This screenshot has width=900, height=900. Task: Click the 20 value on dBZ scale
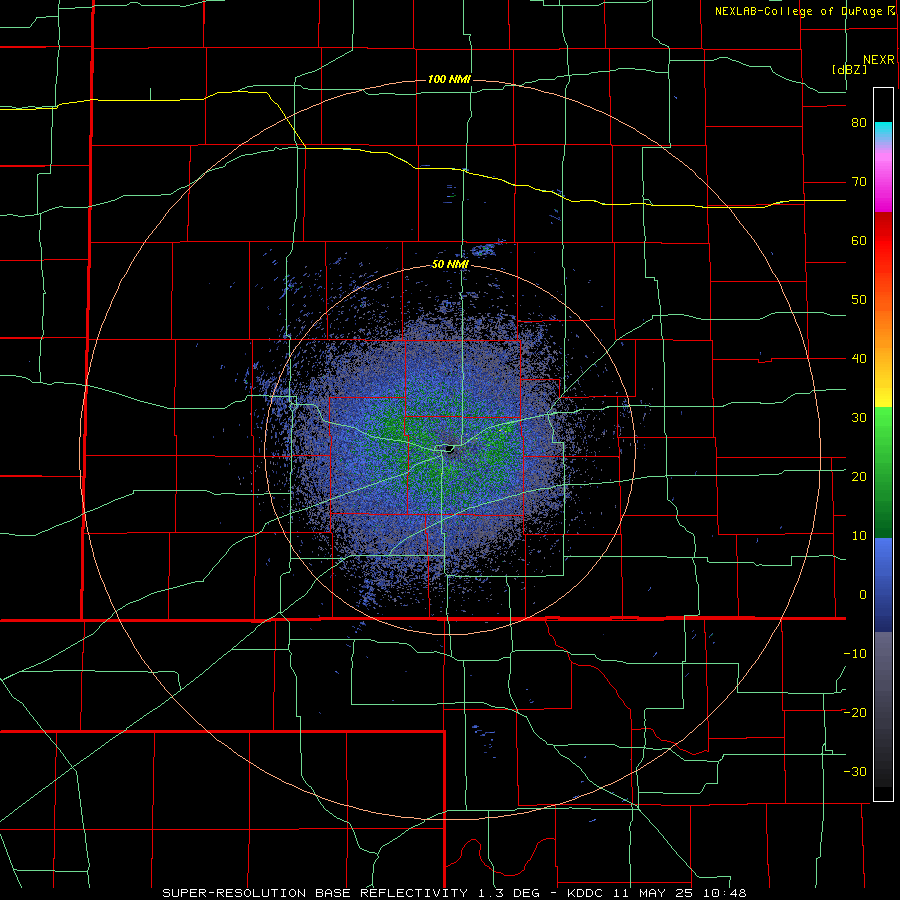[859, 476]
